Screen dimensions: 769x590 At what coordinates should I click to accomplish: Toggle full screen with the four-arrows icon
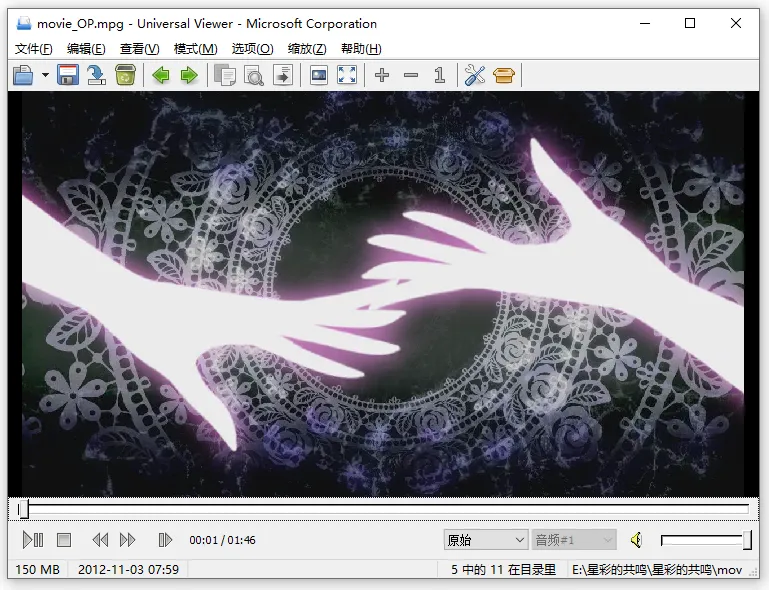pyautogui.click(x=347, y=76)
